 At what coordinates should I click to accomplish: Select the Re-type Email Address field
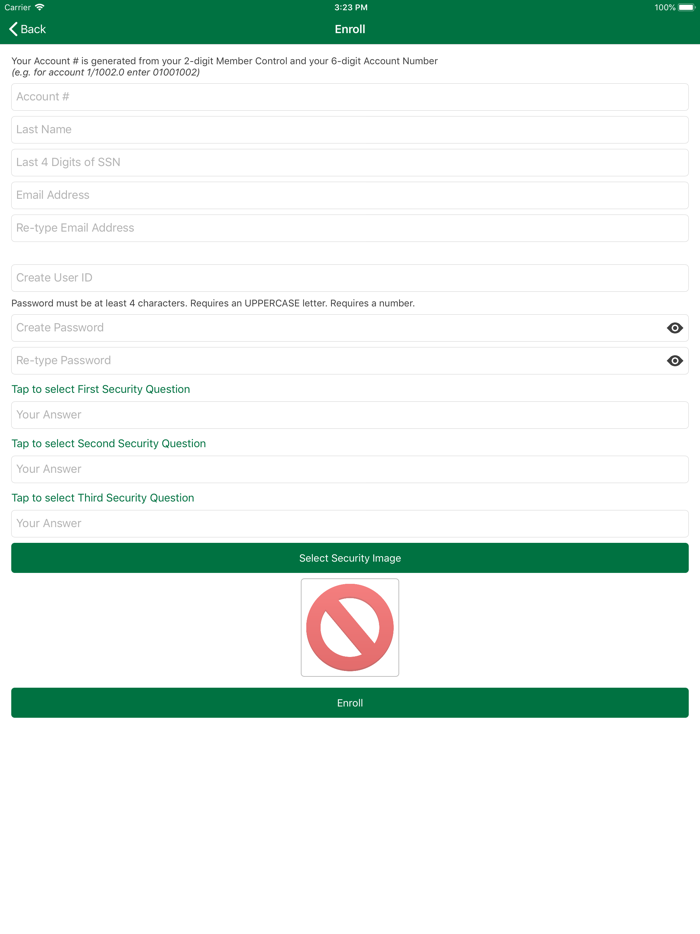pos(350,228)
